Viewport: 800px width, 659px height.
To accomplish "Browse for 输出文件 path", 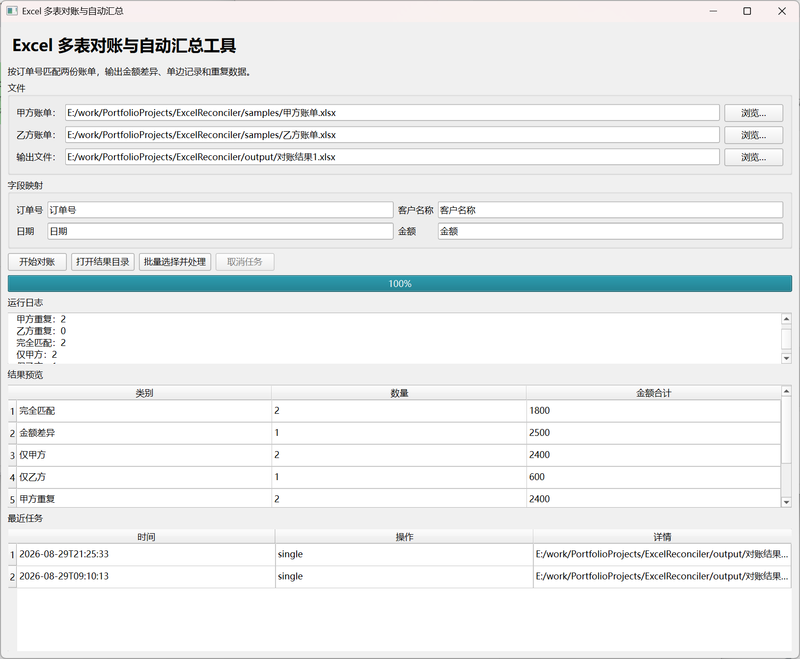I will point(753,157).
